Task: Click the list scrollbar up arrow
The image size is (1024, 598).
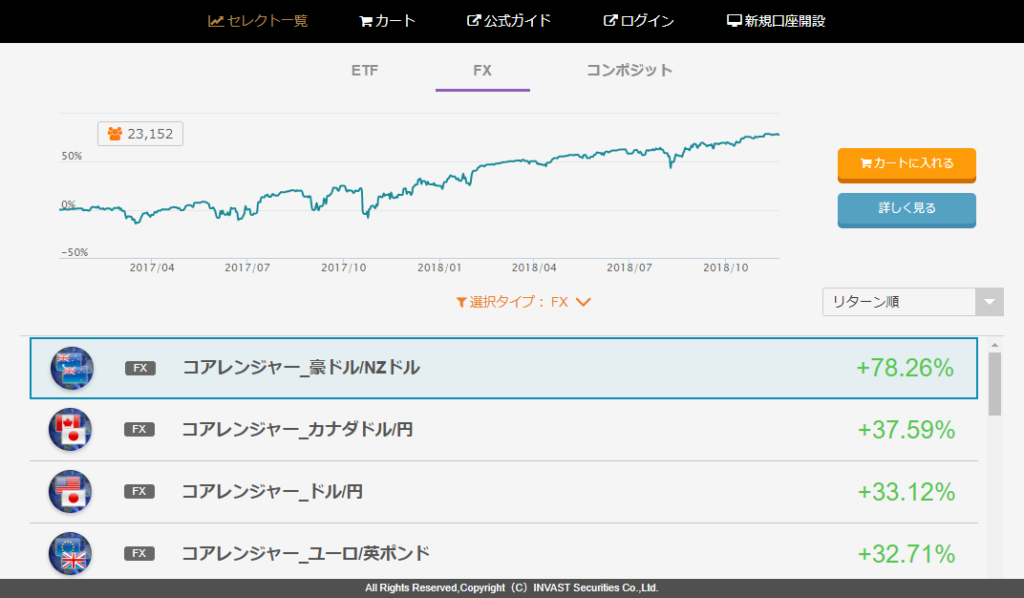Action: [995, 345]
